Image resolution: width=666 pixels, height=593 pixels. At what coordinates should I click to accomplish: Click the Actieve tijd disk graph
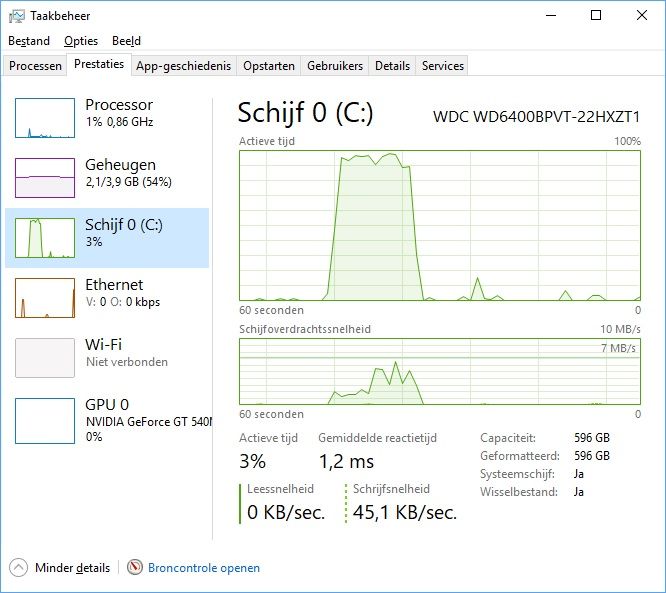click(x=440, y=226)
